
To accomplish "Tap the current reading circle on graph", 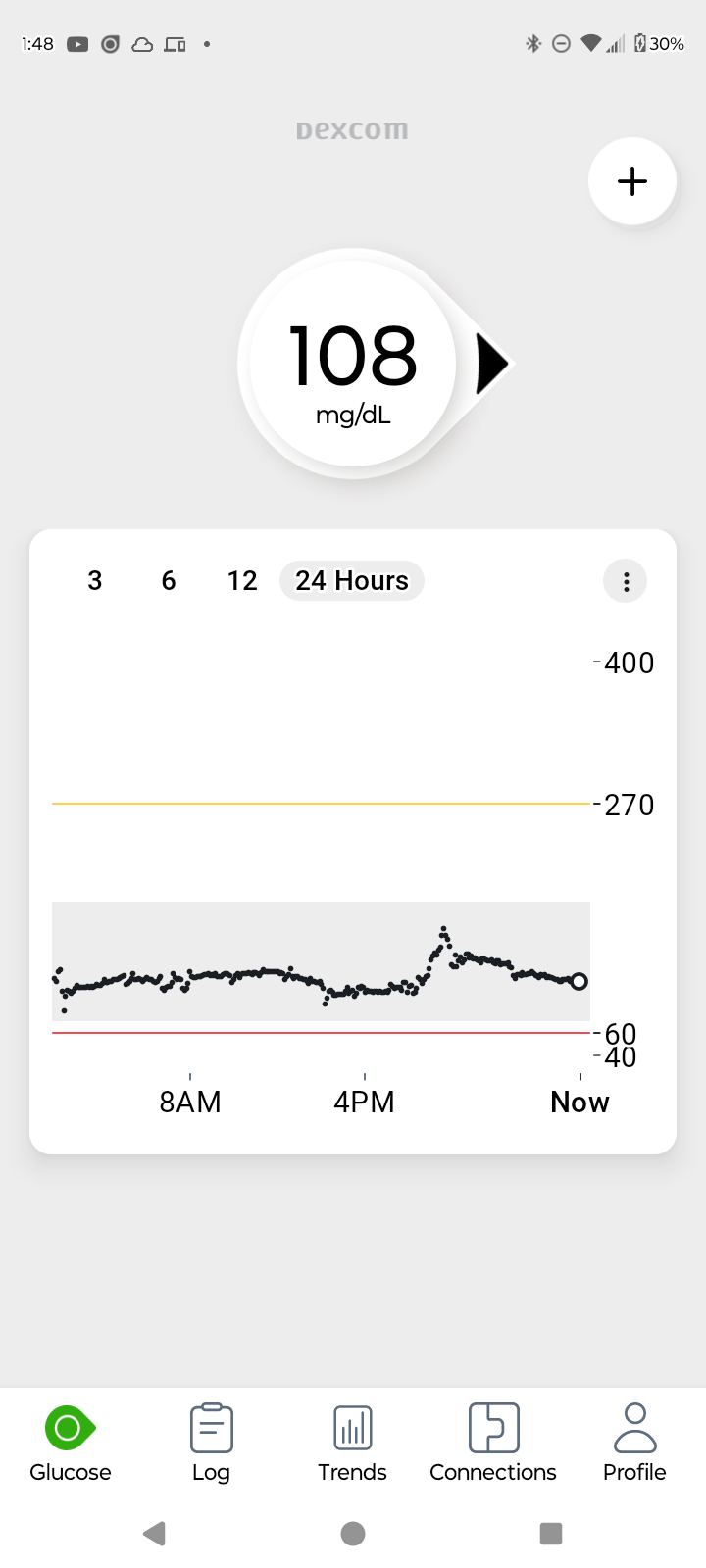I will click(x=580, y=981).
